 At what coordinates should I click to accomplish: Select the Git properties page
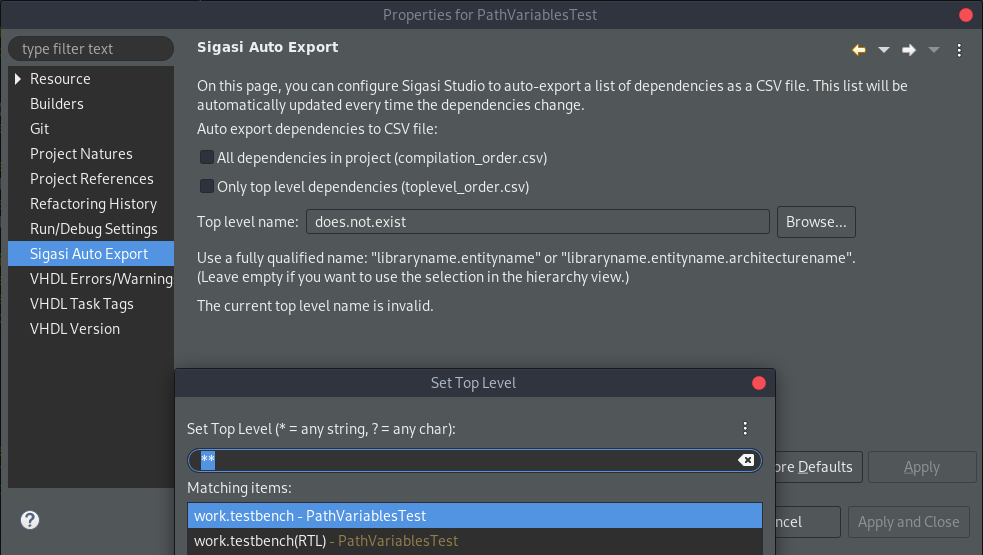tap(39, 129)
